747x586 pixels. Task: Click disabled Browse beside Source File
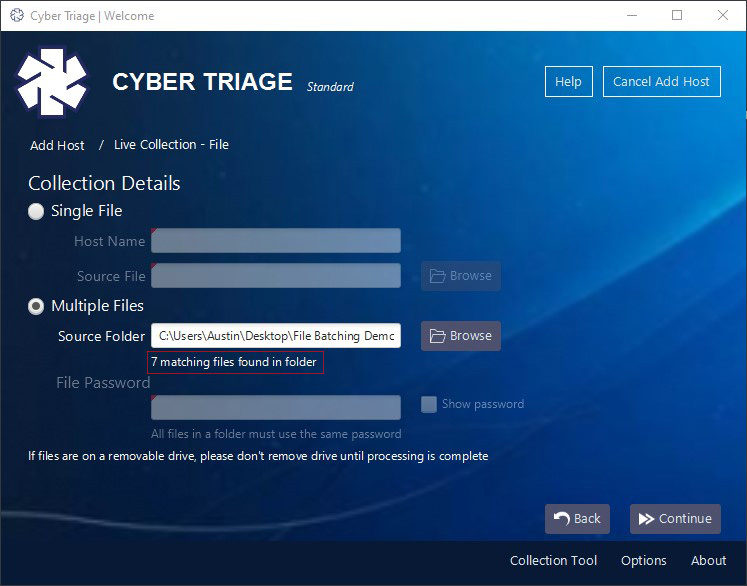click(x=461, y=276)
